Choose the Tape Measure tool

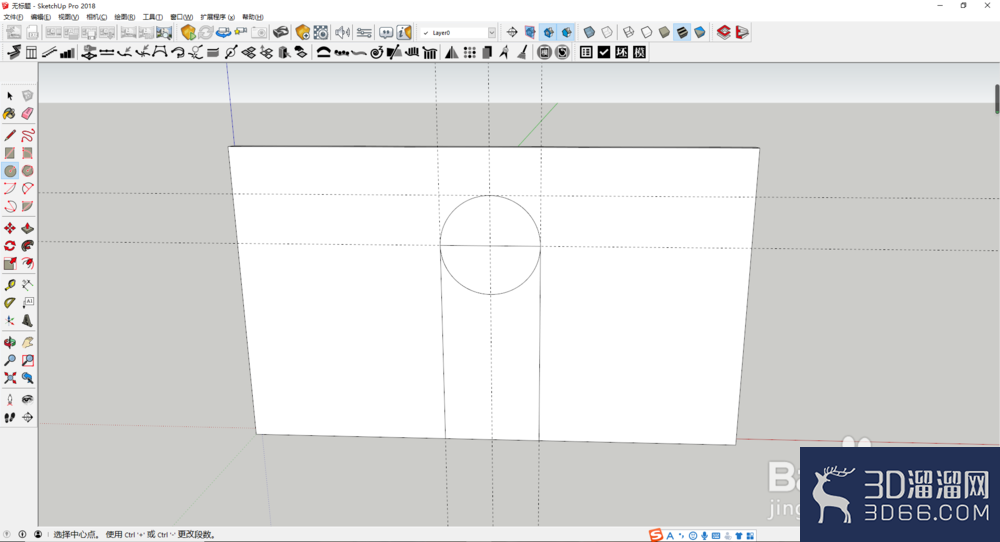click(10, 285)
